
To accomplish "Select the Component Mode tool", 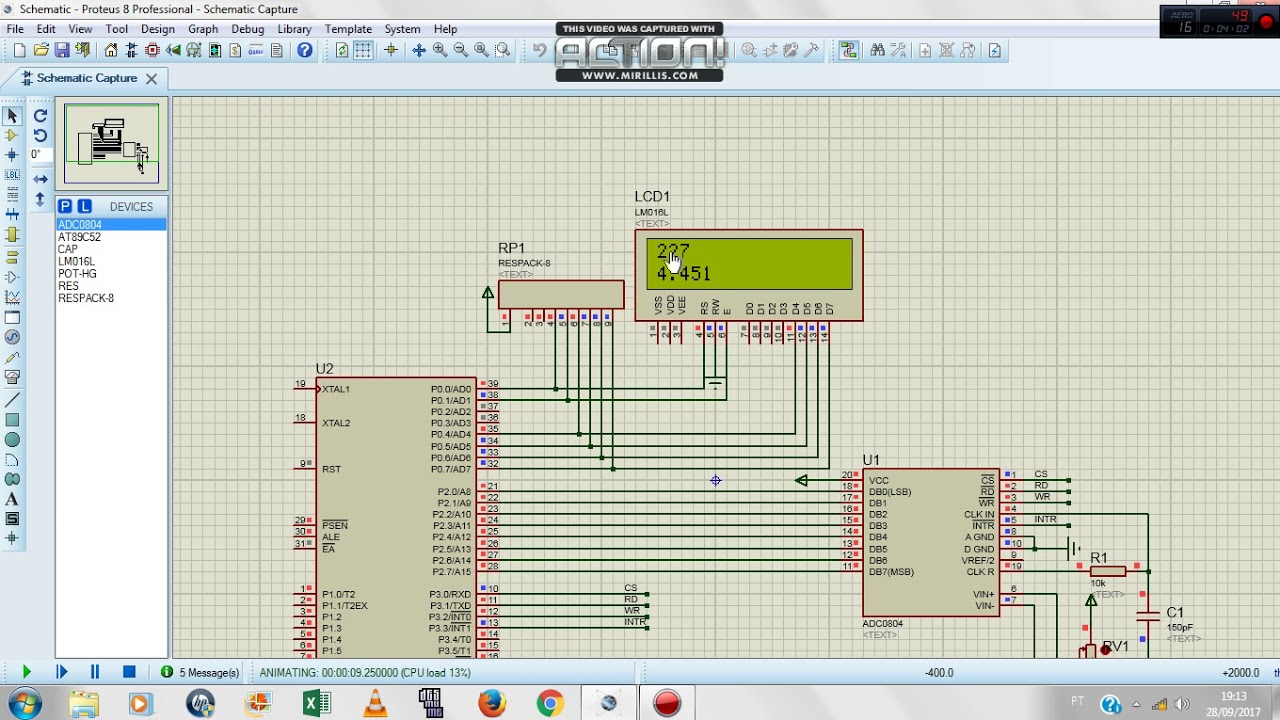I will pyautogui.click(x=12, y=135).
